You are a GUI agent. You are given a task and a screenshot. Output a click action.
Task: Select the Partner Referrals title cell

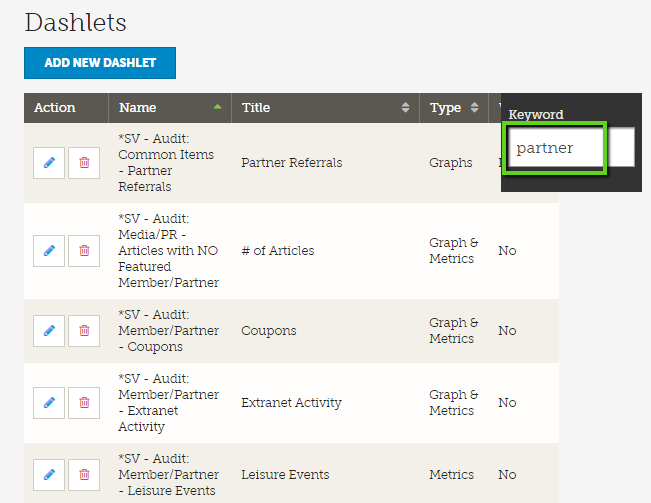(292, 163)
